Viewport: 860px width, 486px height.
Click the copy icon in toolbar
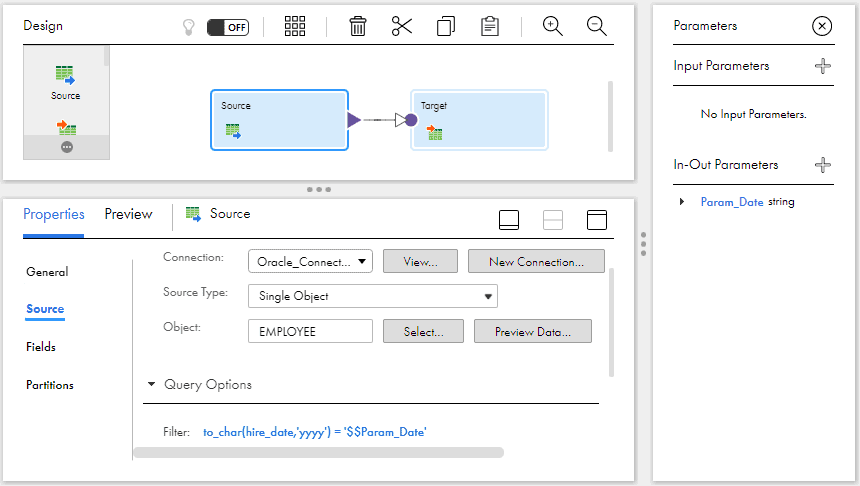(446, 26)
